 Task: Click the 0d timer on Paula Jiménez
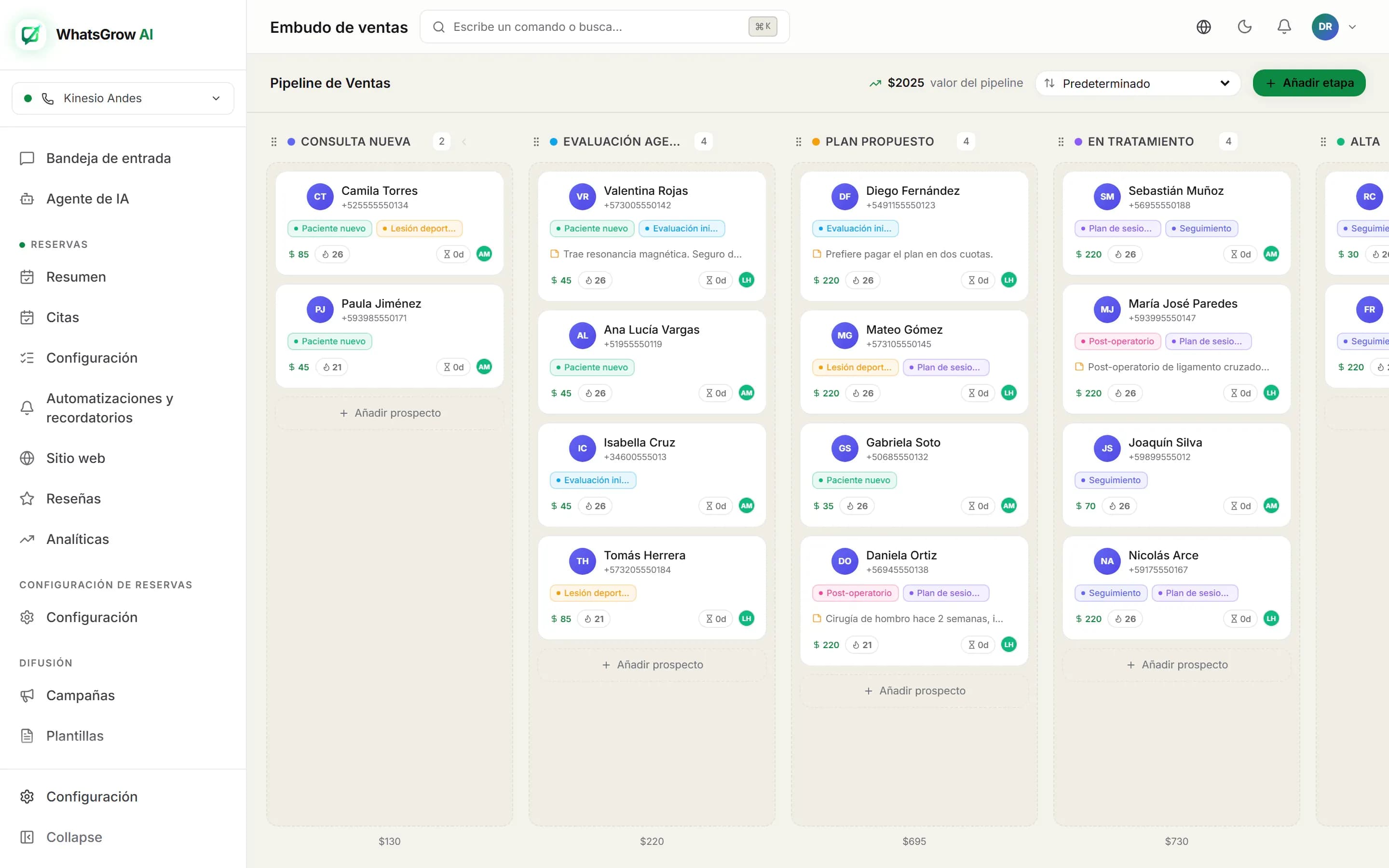pyautogui.click(x=453, y=367)
